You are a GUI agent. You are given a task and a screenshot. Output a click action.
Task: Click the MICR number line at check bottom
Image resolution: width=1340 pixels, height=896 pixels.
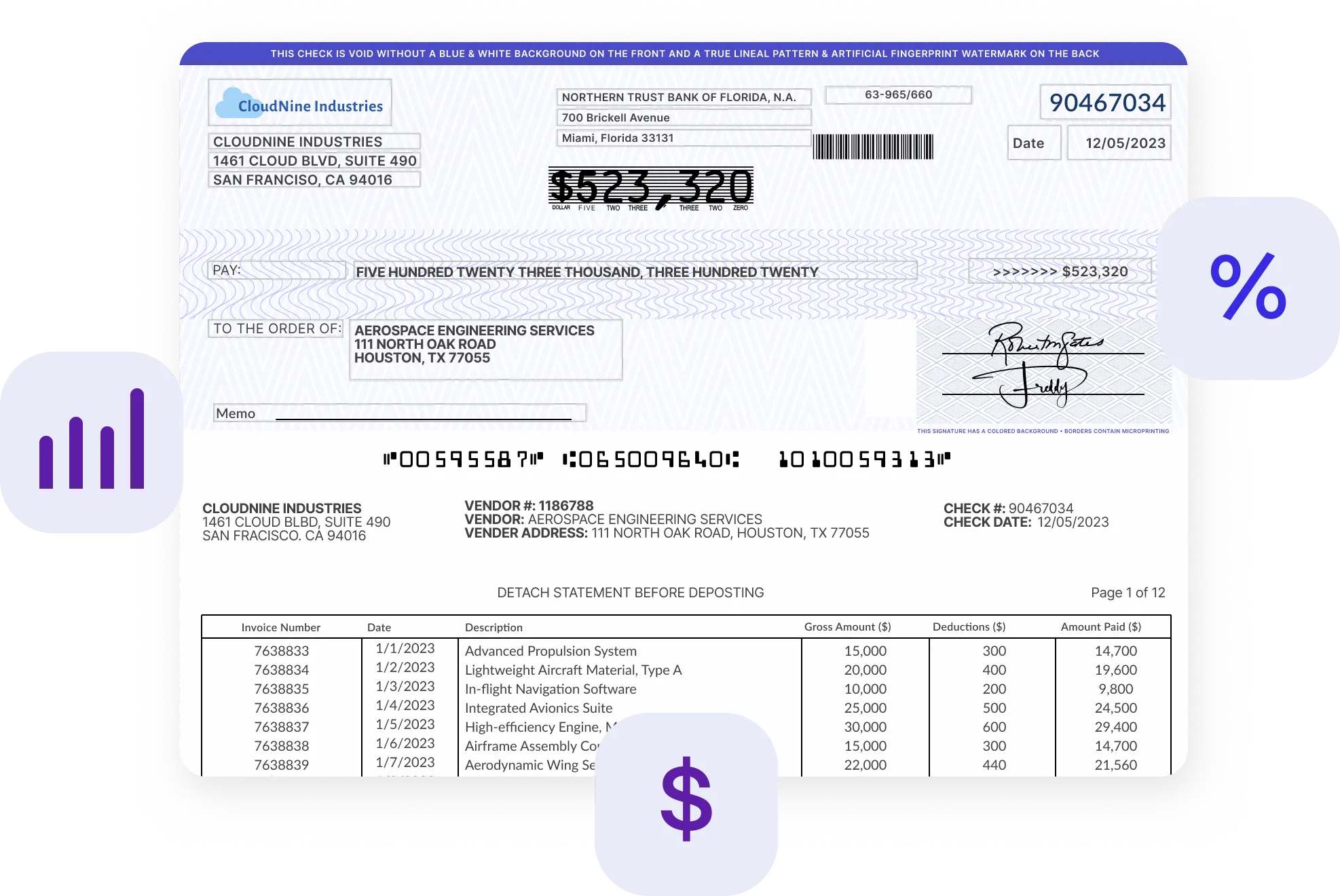tap(667, 460)
